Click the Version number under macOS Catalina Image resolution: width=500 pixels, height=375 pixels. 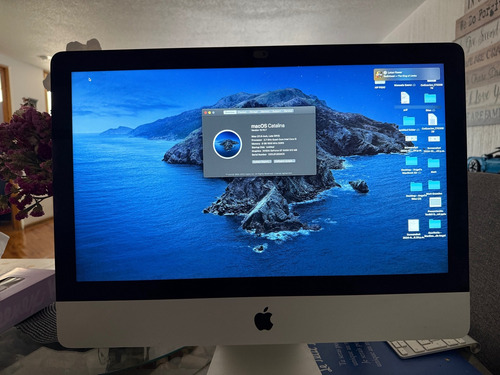click(x=259, y=130)
